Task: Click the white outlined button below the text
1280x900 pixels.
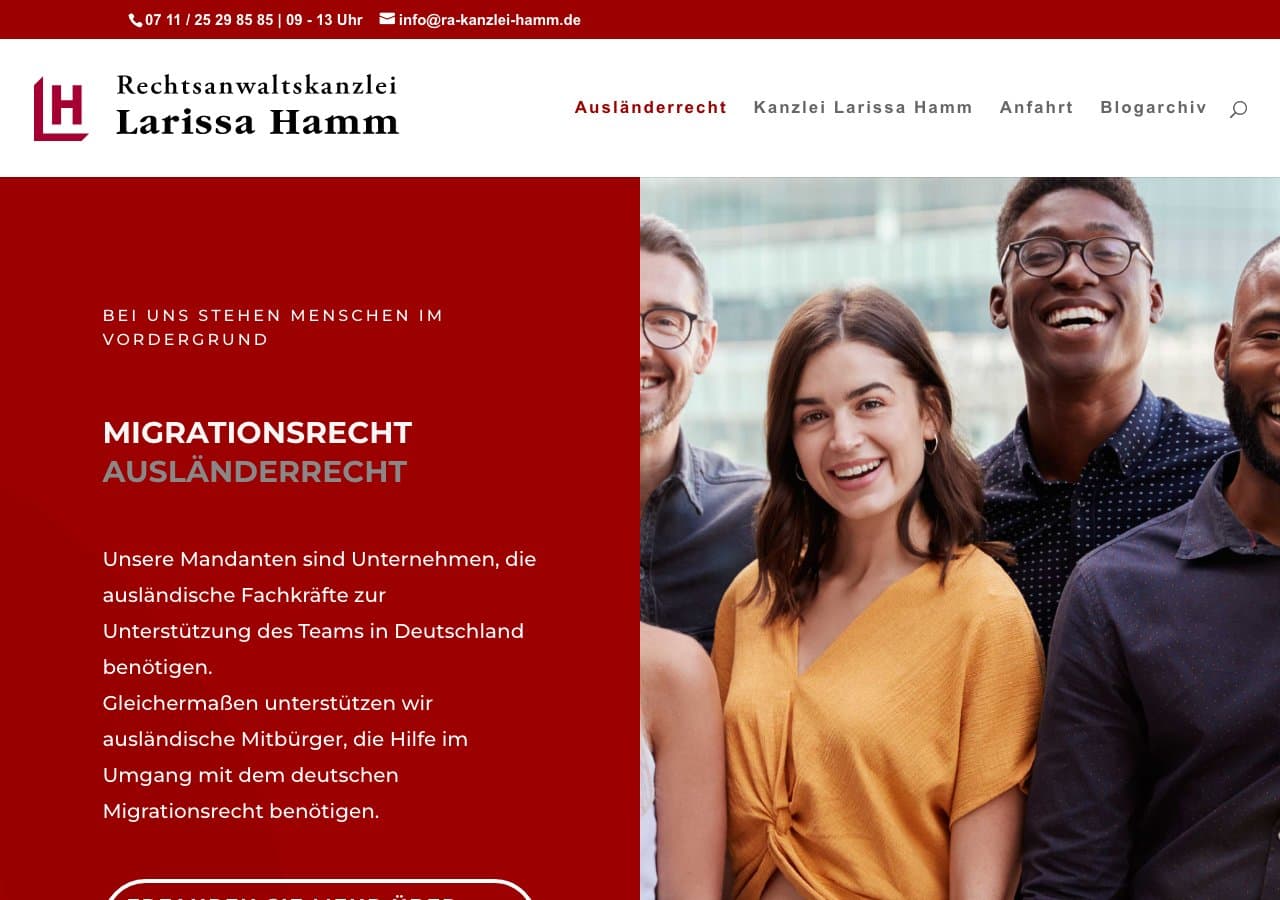Action: 320,890
